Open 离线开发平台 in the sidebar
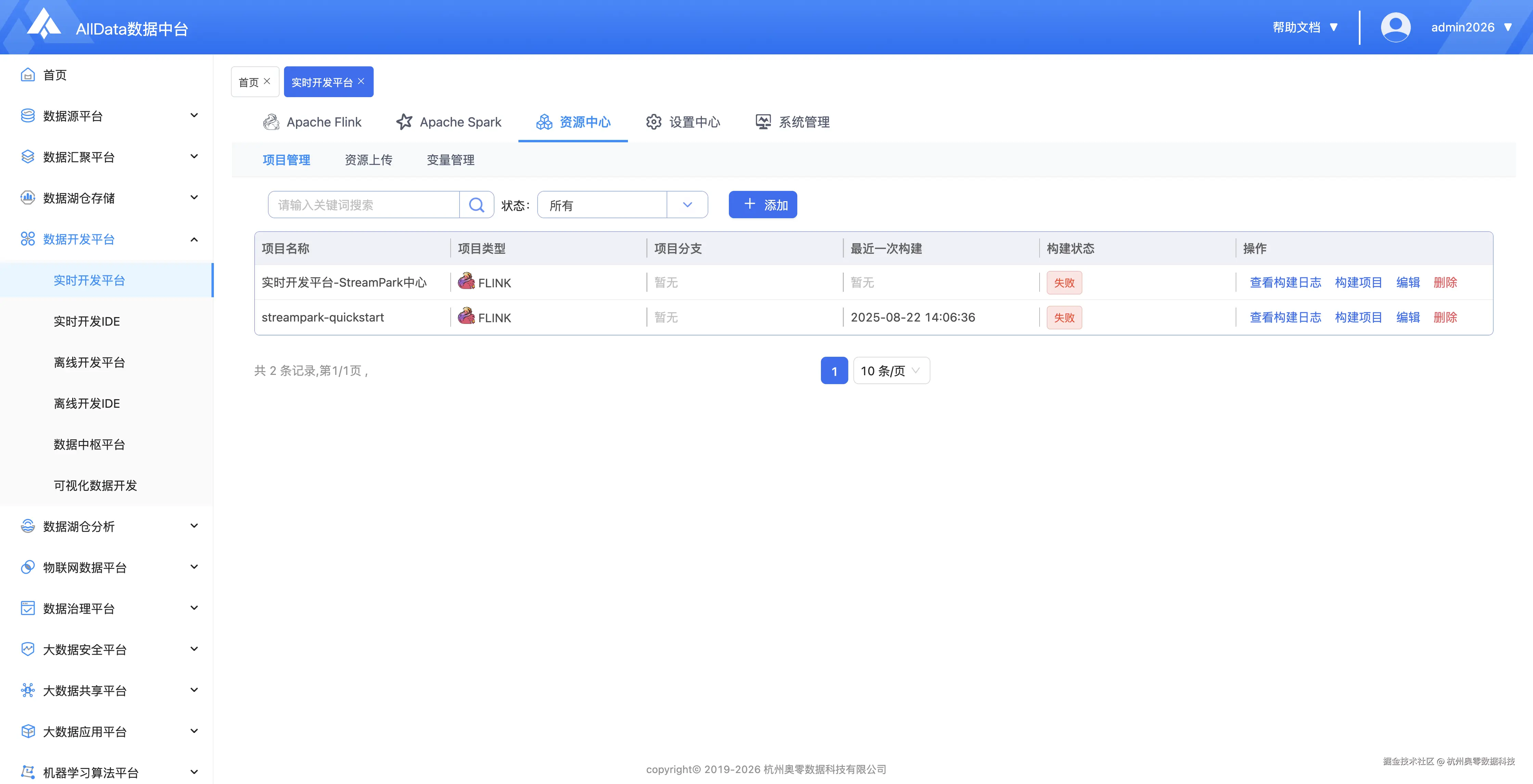This screenshot has width=1533, height=784. click(x=89, y=362)
